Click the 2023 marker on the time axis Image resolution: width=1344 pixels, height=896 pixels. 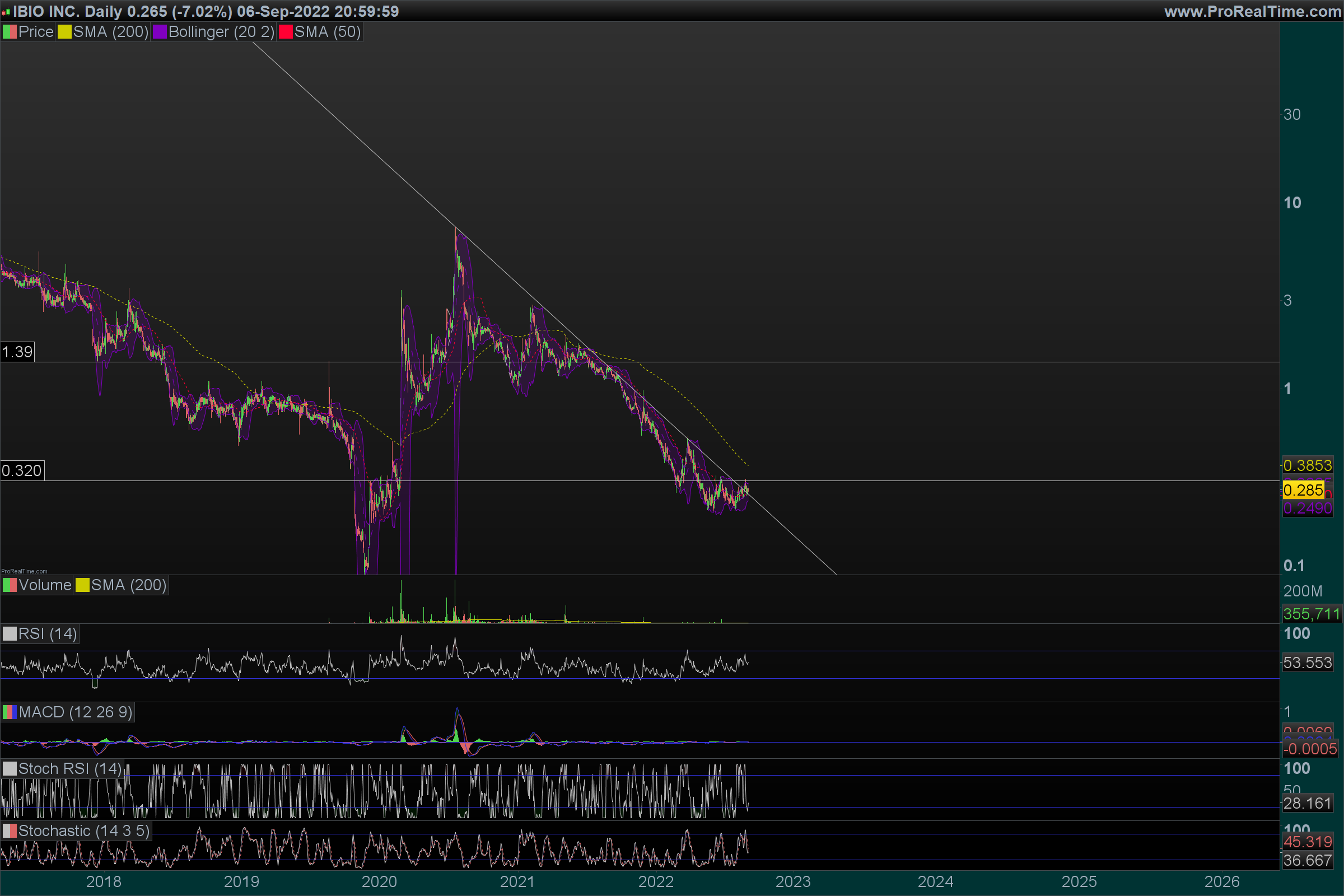pos(792,881)
